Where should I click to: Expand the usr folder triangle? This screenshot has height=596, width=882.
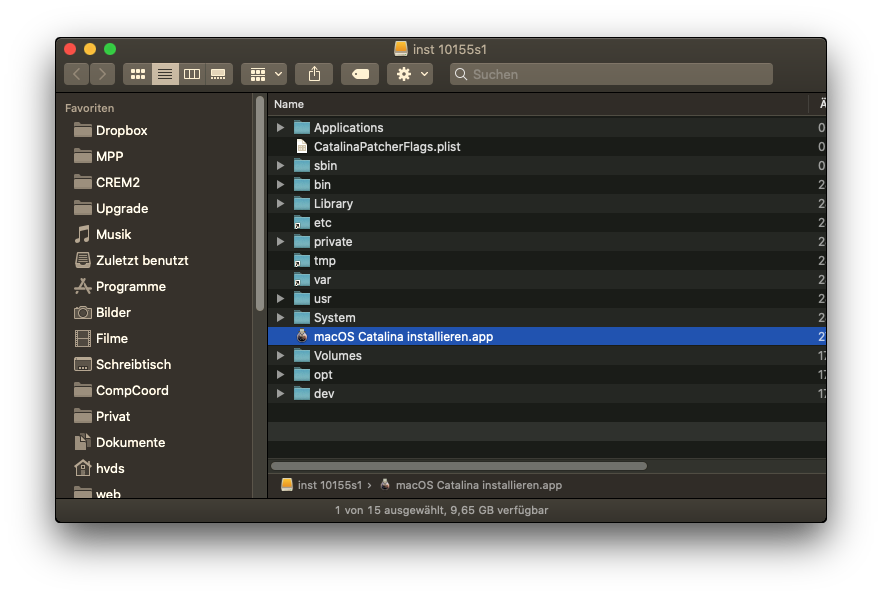[280, 299]
